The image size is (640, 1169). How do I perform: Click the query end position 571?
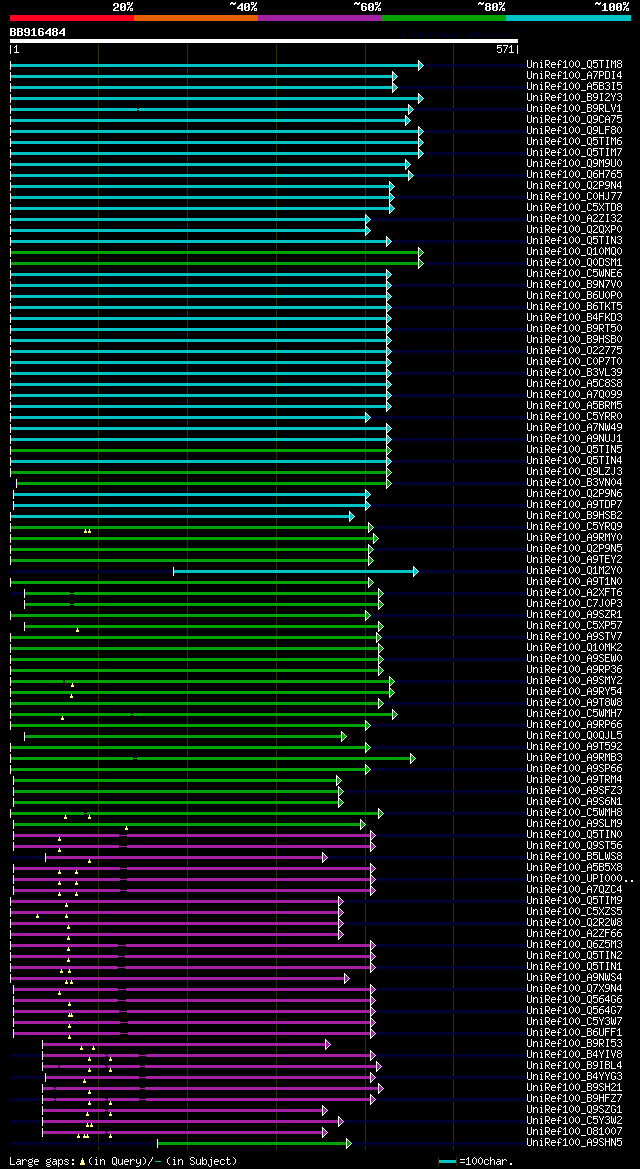[x=505, y=50]
